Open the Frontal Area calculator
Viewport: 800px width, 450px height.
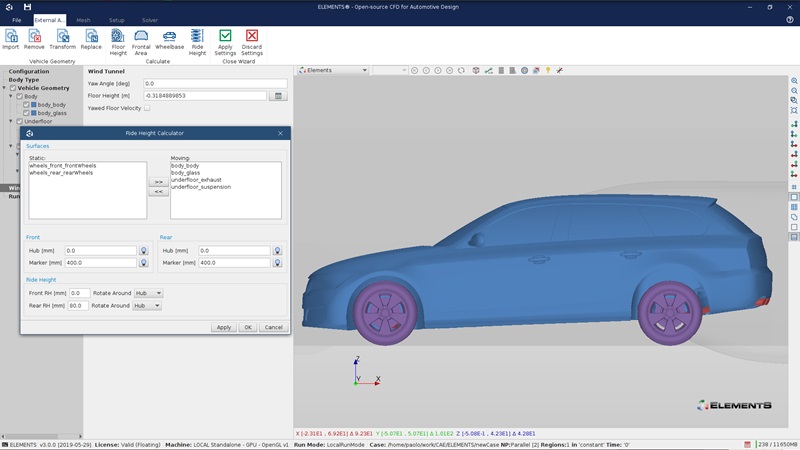coord(141,42)
